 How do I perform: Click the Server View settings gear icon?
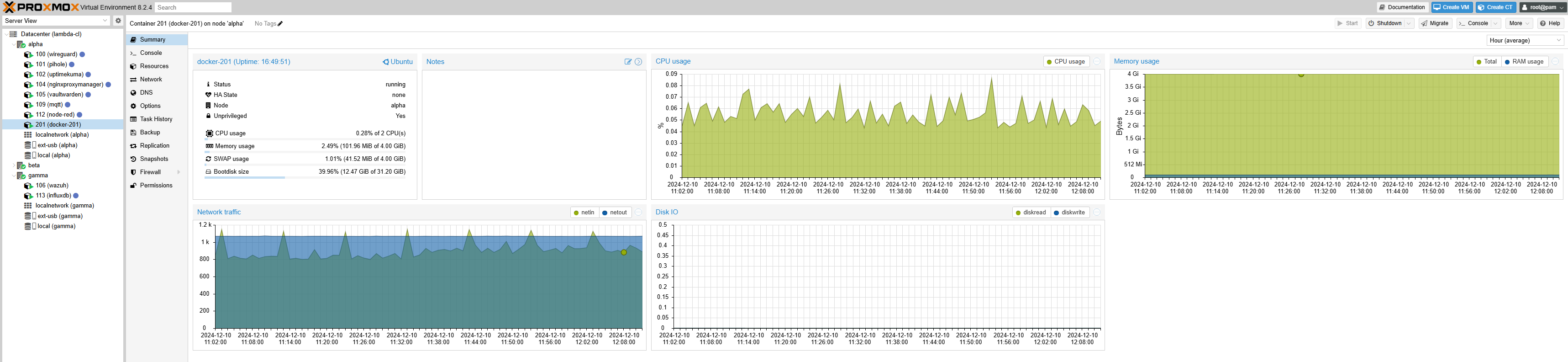click(x=118, y=21)
